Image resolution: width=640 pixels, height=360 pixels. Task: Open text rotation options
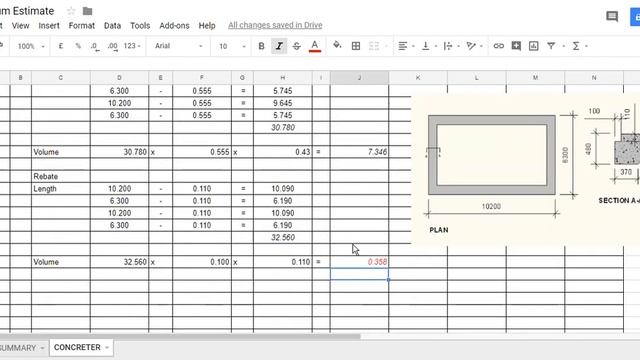[x=471, y=46]
